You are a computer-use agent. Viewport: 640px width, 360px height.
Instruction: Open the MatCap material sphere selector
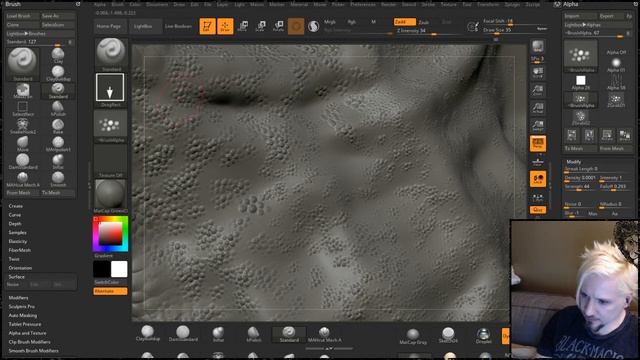(x=110, y=196)
